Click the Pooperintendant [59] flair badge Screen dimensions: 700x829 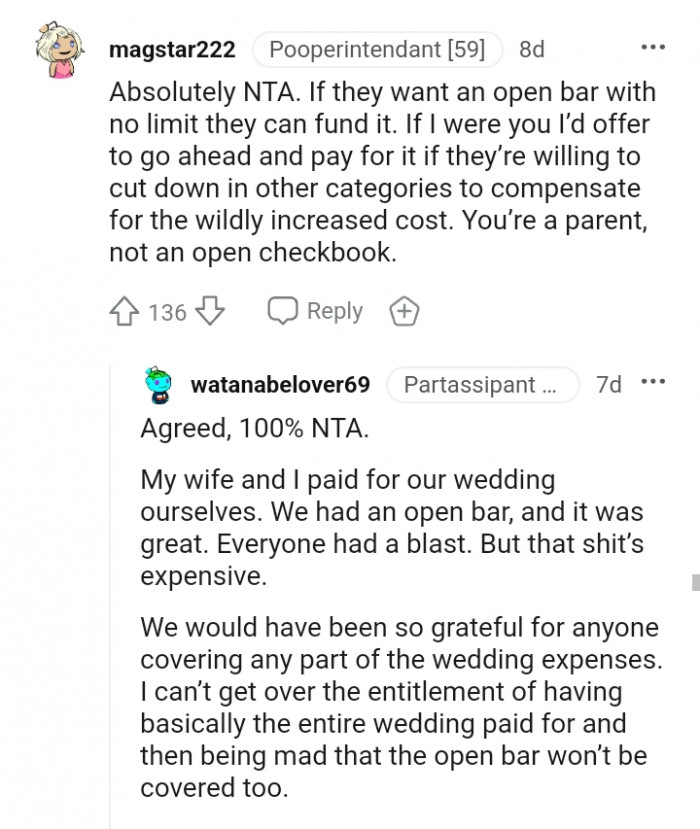tap(377, 47)
